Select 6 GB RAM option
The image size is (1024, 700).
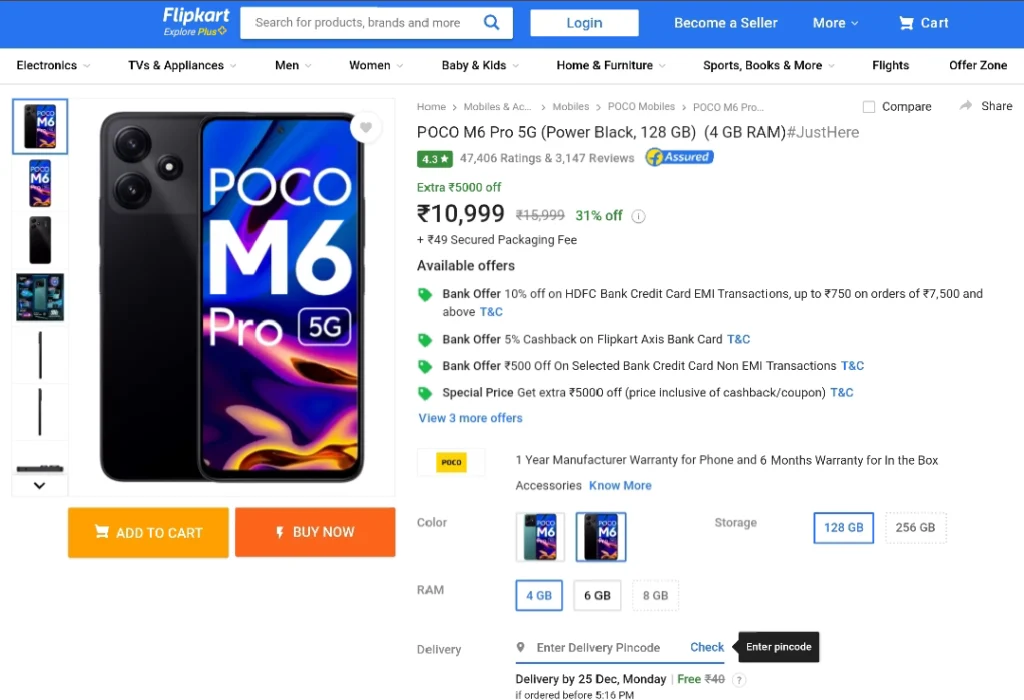tap(597, 596)
